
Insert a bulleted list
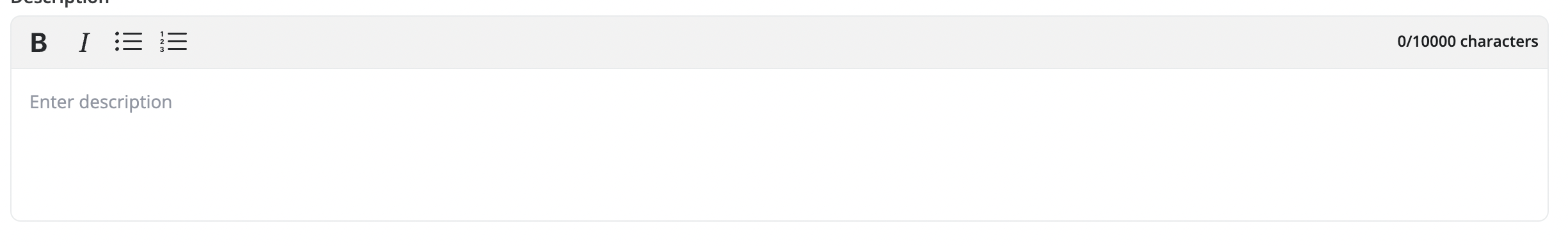tap(129, 42)
